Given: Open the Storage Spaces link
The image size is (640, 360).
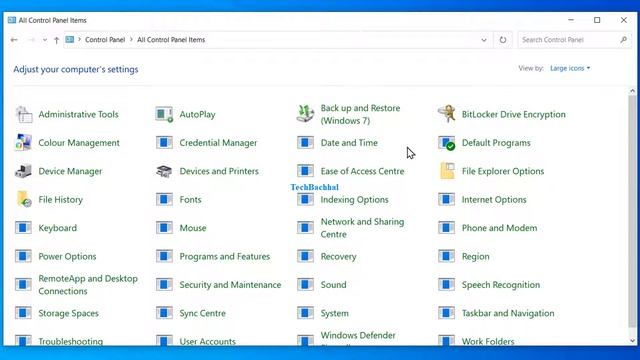Looking at the screenshot, I should click(69, 313).
